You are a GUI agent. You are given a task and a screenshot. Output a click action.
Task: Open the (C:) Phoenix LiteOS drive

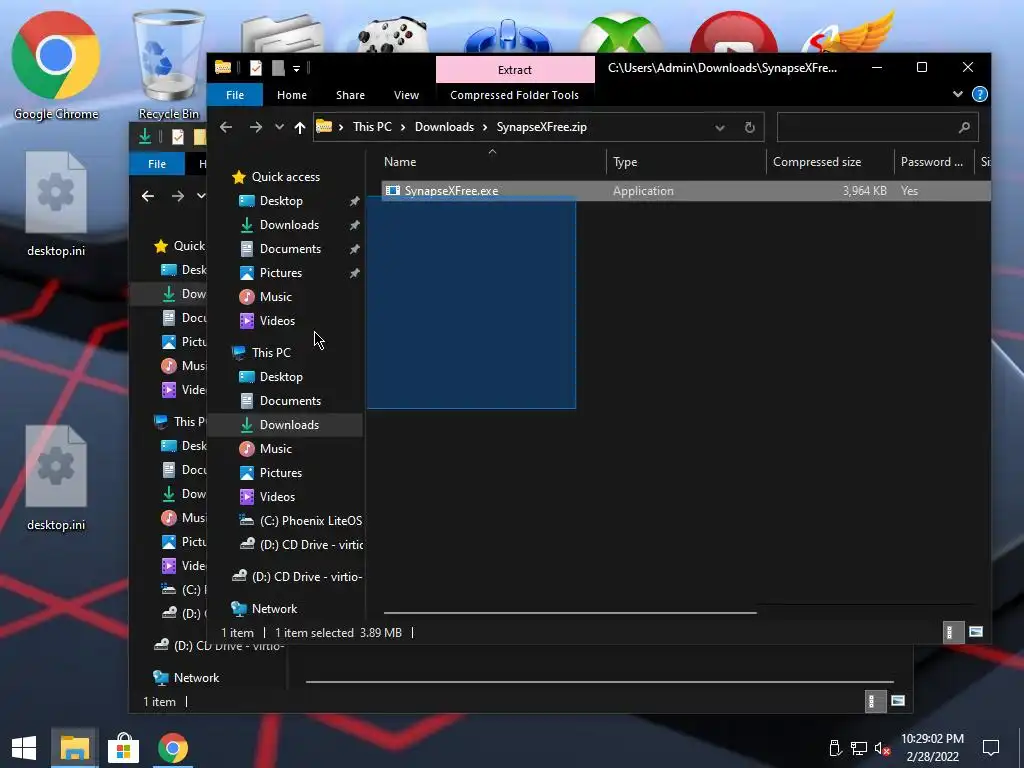point(311,520)
